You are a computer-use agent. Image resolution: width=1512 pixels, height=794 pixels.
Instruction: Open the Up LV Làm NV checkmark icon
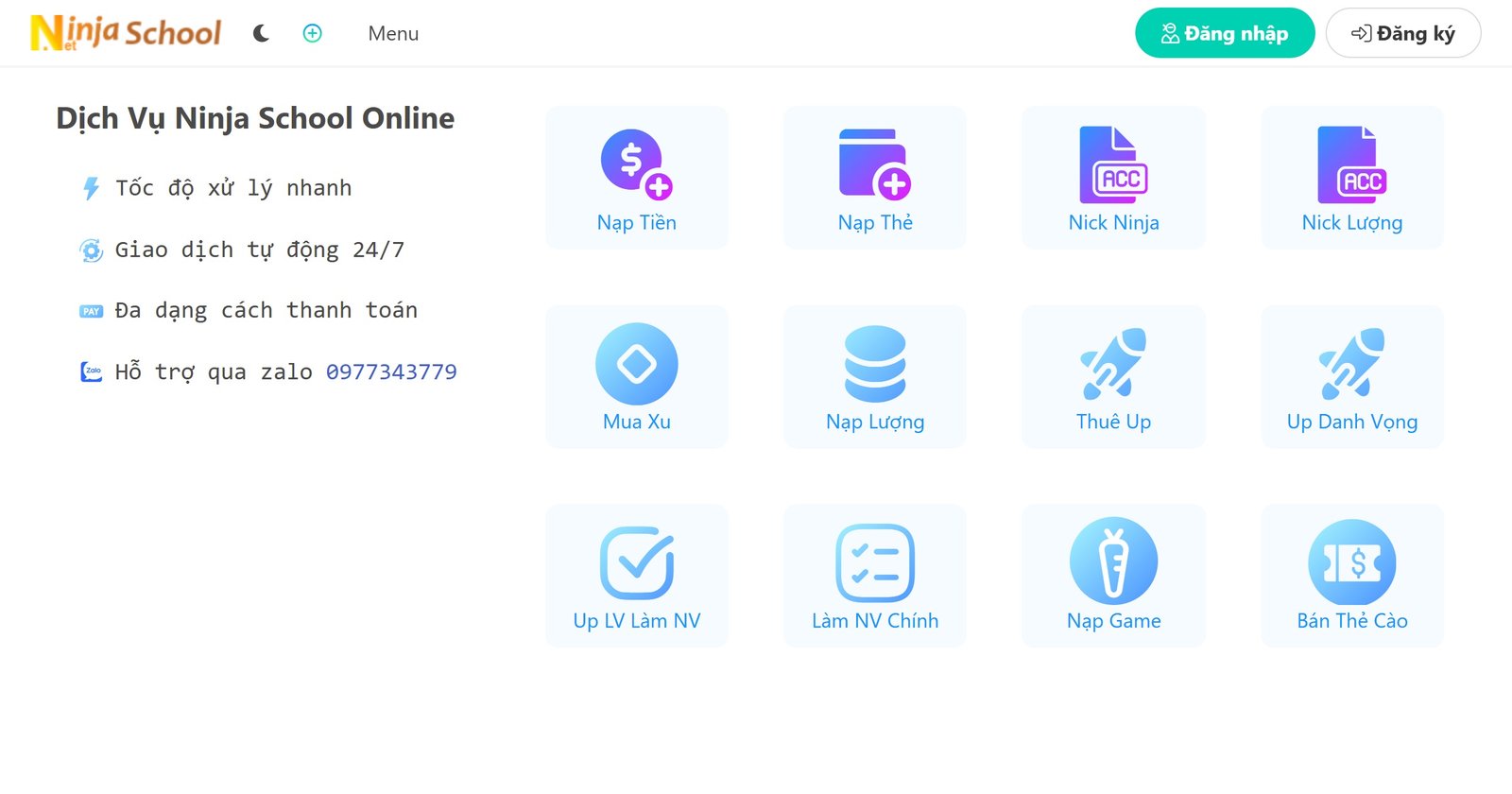637,562
